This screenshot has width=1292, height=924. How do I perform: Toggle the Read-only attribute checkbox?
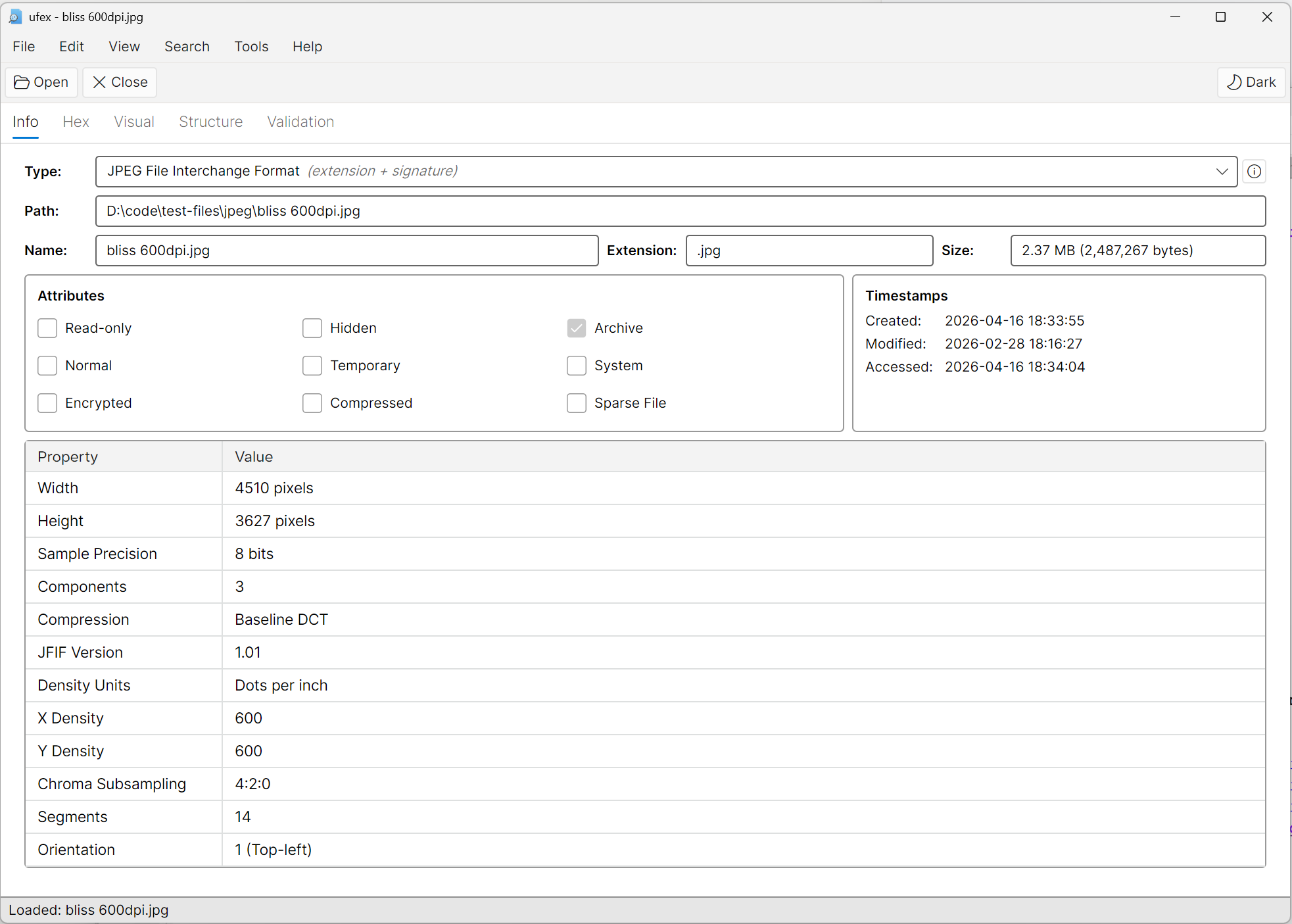click(47, 328)
